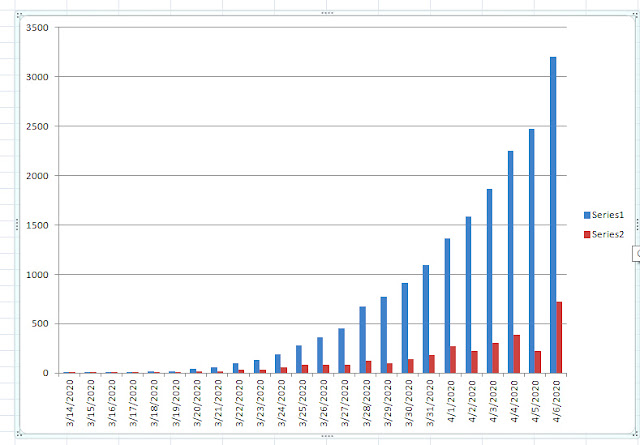Click the dotted sizing handle on the chart's top edge

click(327, 13)
